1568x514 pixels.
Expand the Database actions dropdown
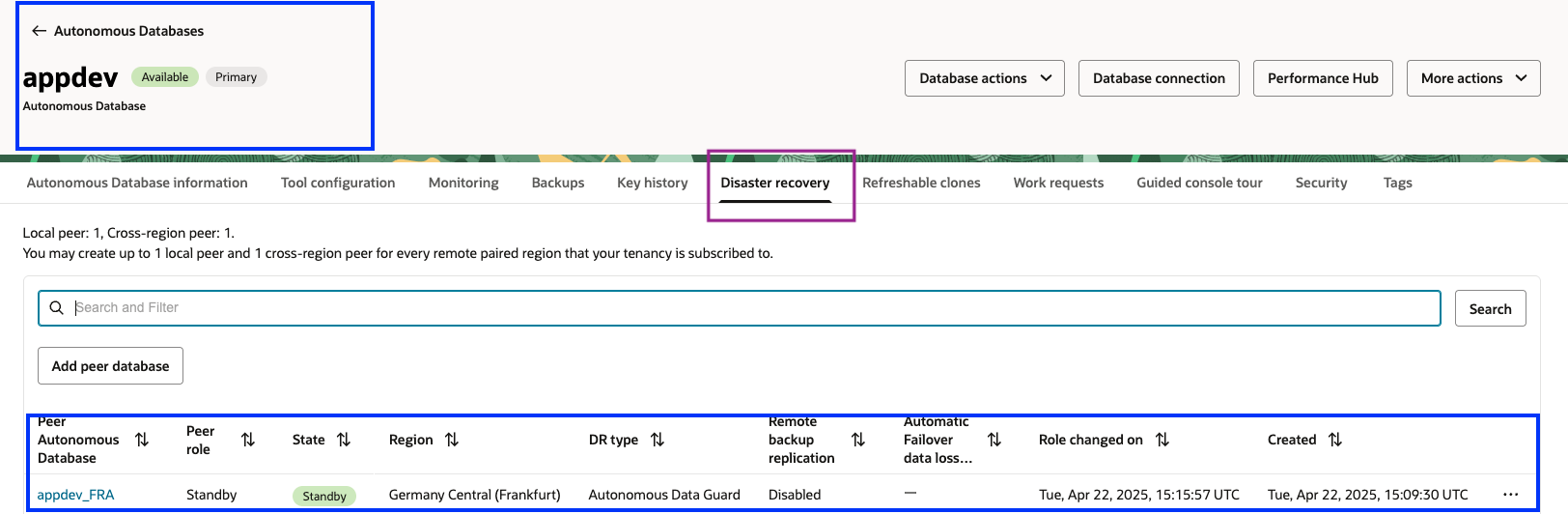click(984, 78)
